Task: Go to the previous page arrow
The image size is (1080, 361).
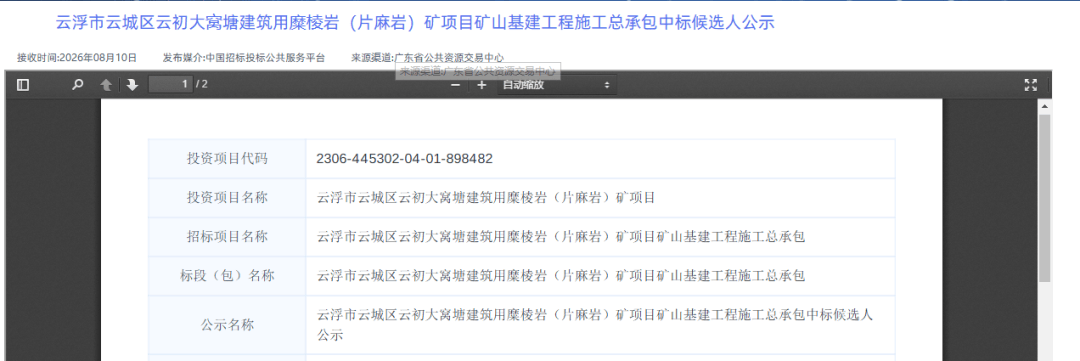Action: (x=106, y=85)
